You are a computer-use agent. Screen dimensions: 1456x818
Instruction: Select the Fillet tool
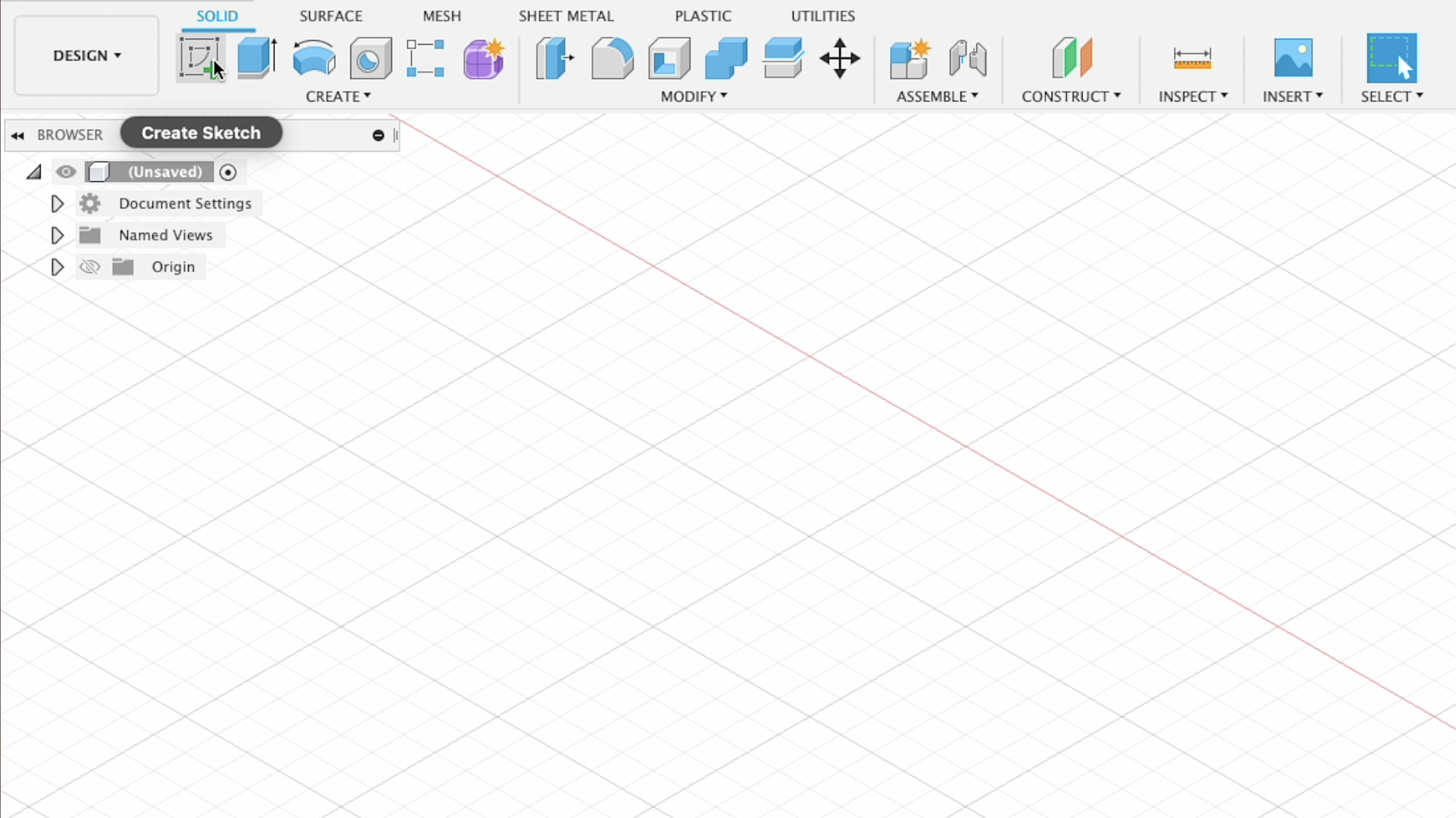point(612,58)
